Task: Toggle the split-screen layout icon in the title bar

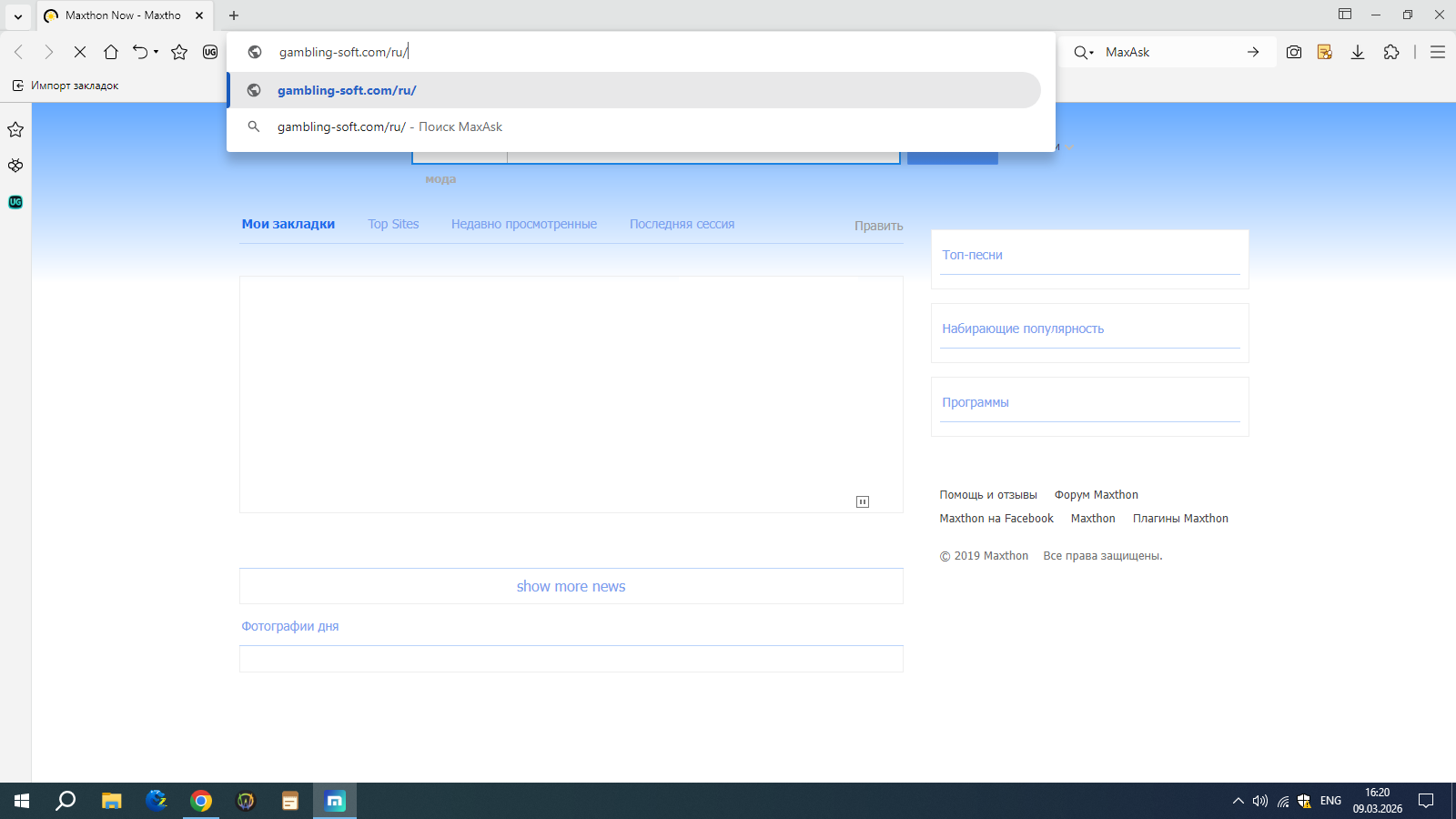Action: (x=1345, y=14)
